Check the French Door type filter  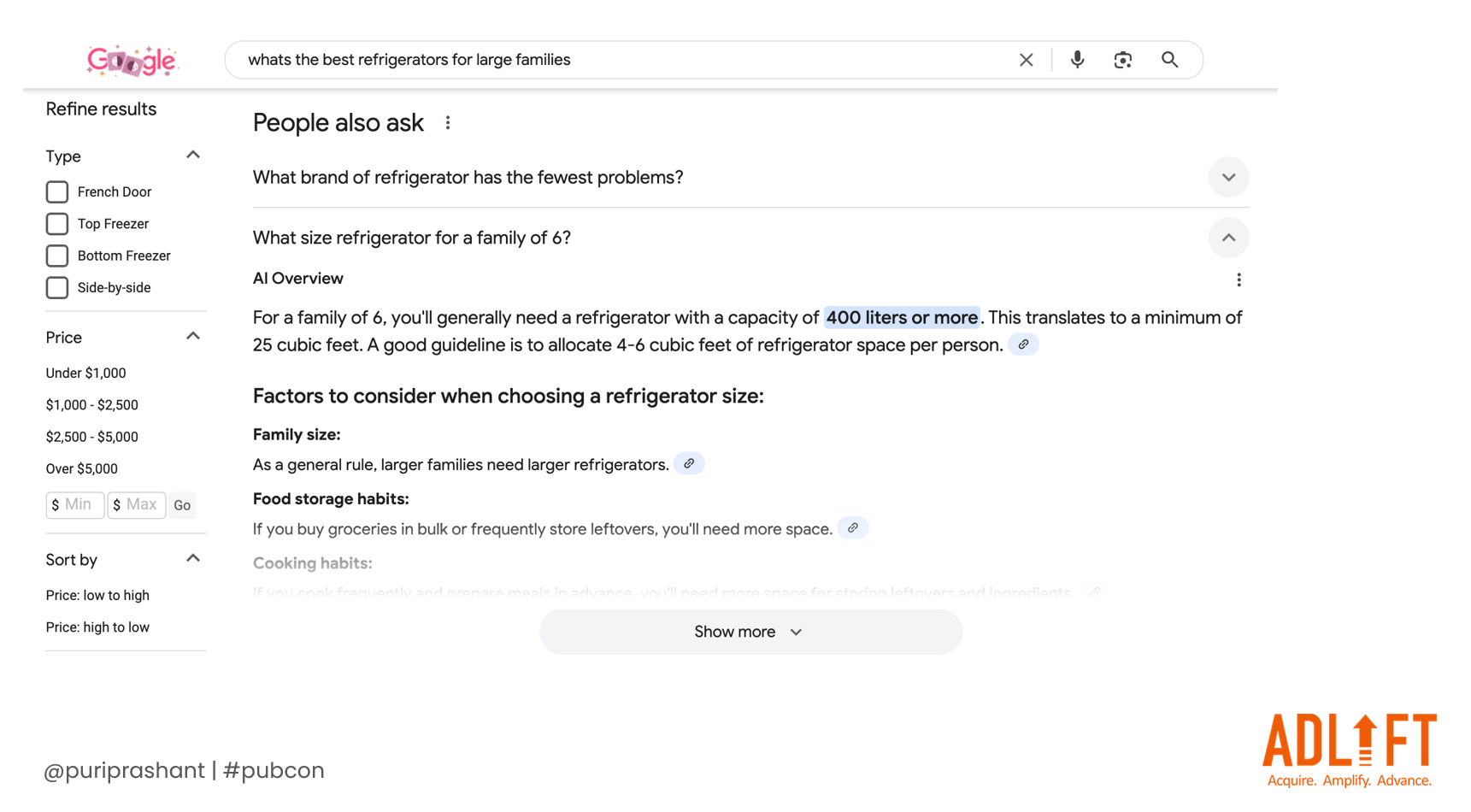pyautogui.click(x=57, y=192)
